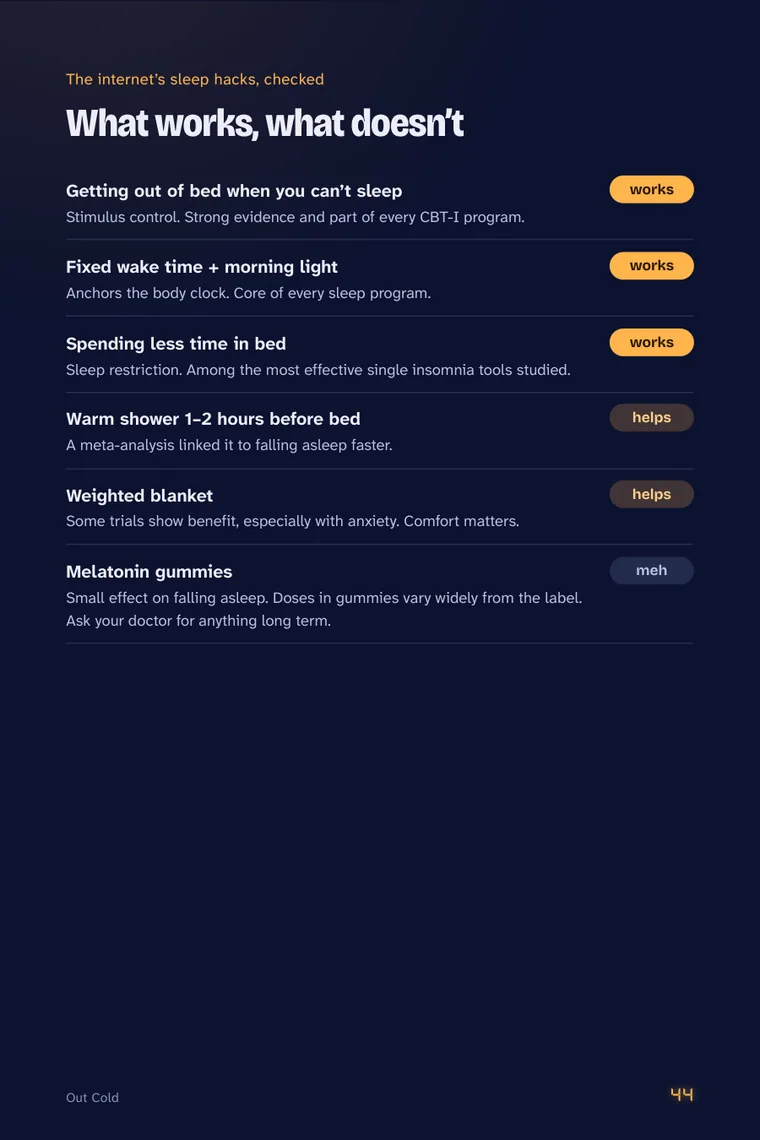Click the 'Fixed wake time + morning light' title
760x1140 pixels.
pyautogui.click(x=201, y=268)
